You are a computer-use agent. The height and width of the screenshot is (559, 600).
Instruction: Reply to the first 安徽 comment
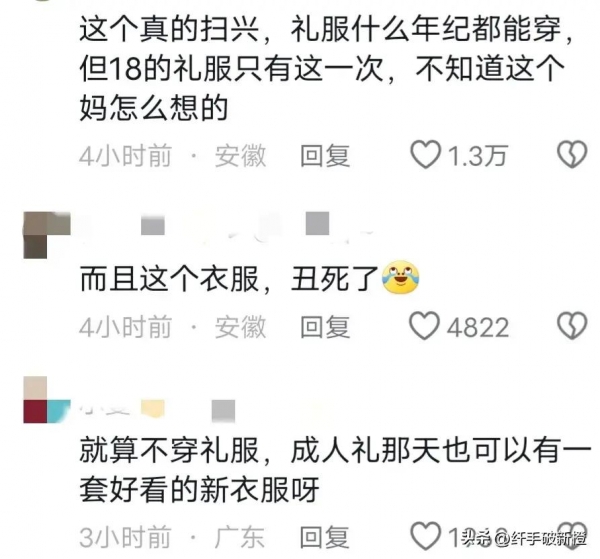(x=324, y=155)
